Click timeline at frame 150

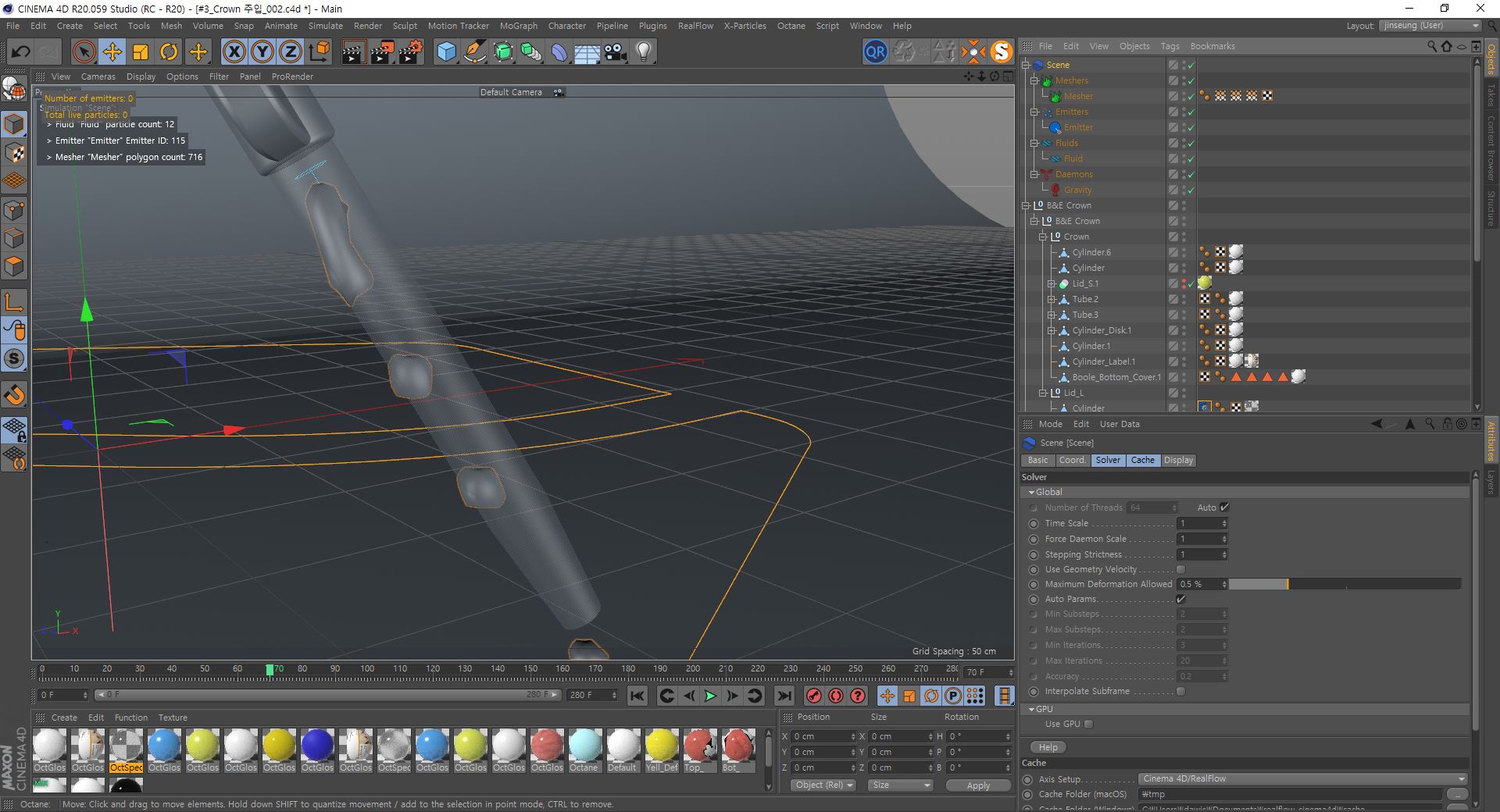click(530, 669)
